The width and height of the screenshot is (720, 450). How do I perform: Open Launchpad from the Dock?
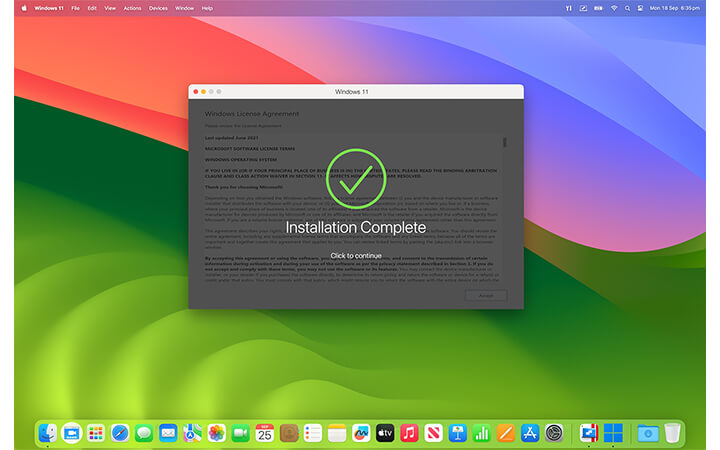(x=96, y=433)
